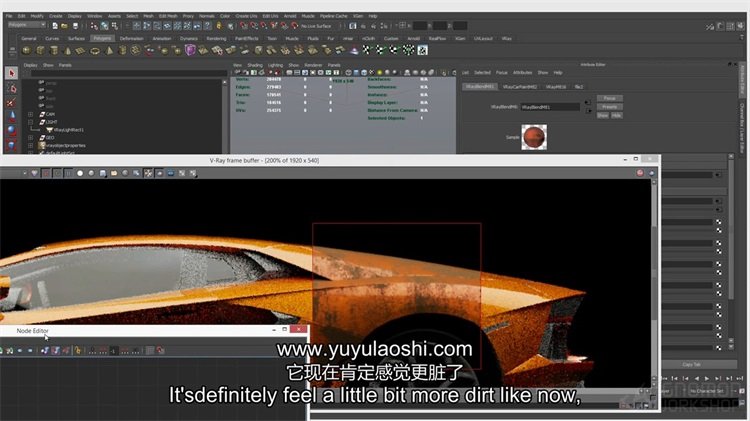The height and width of the screenshot is (421, 750).
Task: Click the Save Scene icon
Action: 75,26
